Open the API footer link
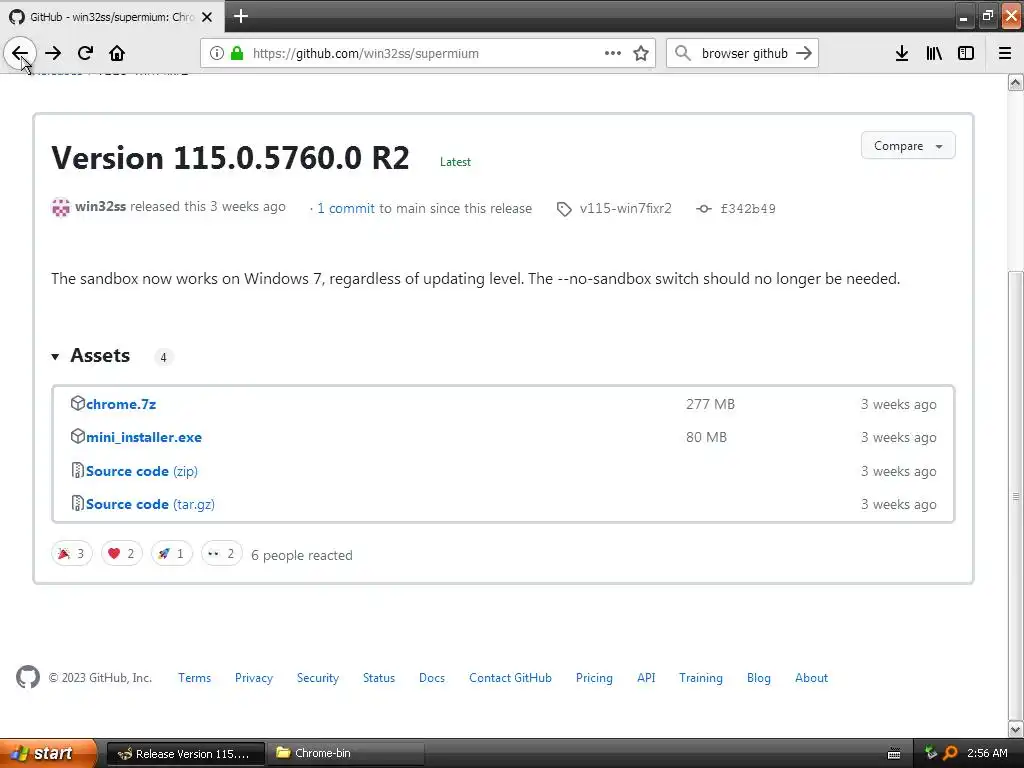The height and width of the screenshot is (768, 1024). 646,678
